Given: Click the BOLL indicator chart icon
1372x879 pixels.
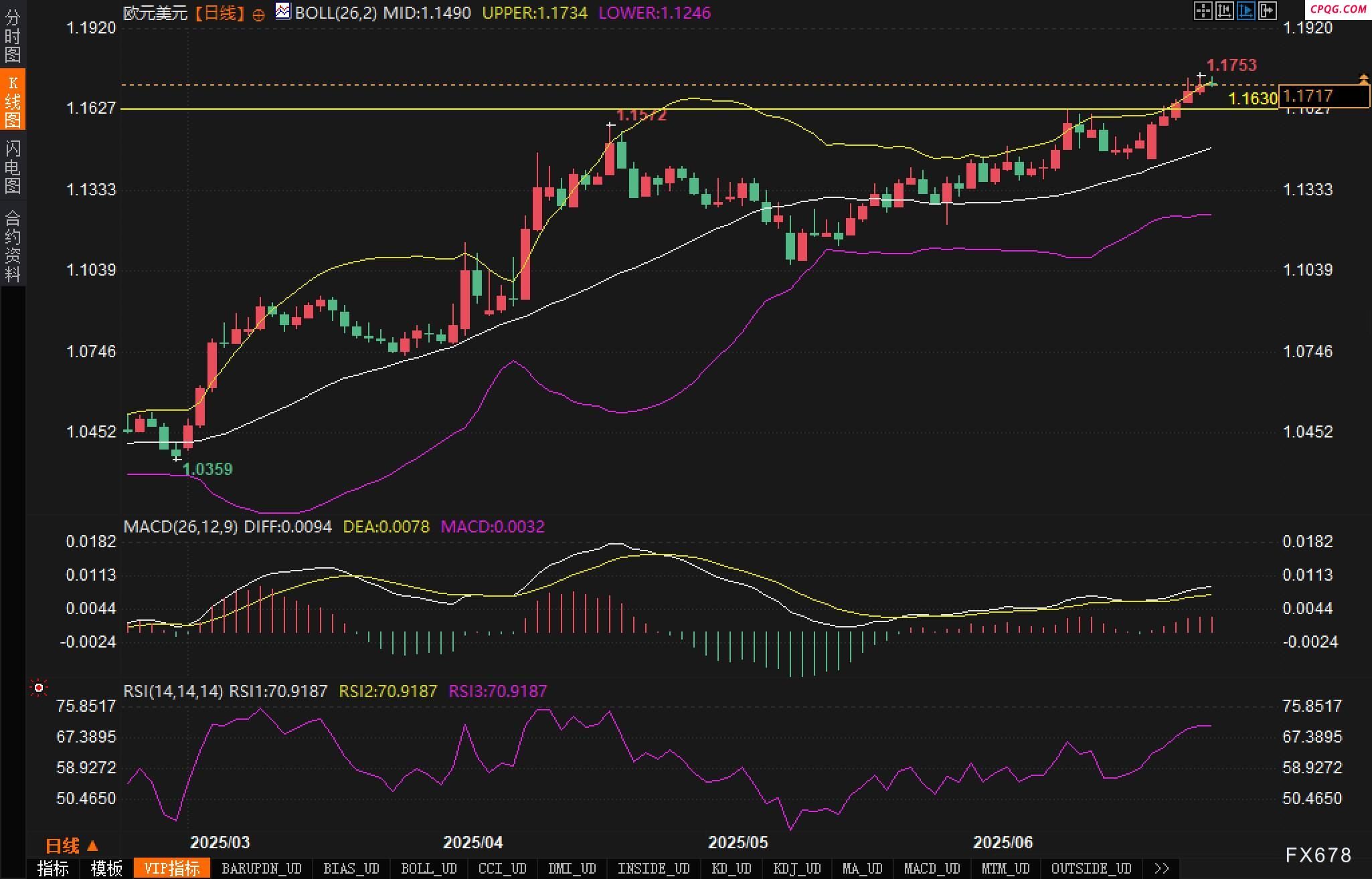Looking at the screenshot, I should 283,11.
